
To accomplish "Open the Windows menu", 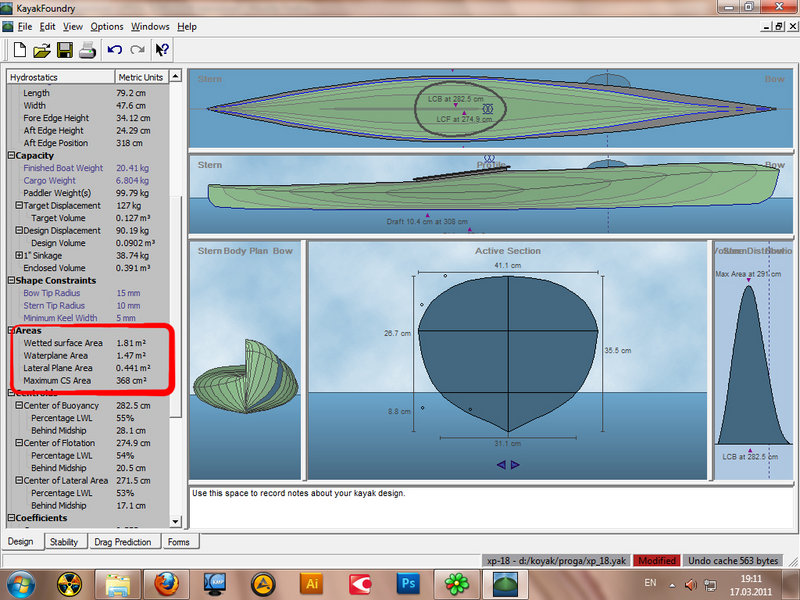I will point(150,27).
